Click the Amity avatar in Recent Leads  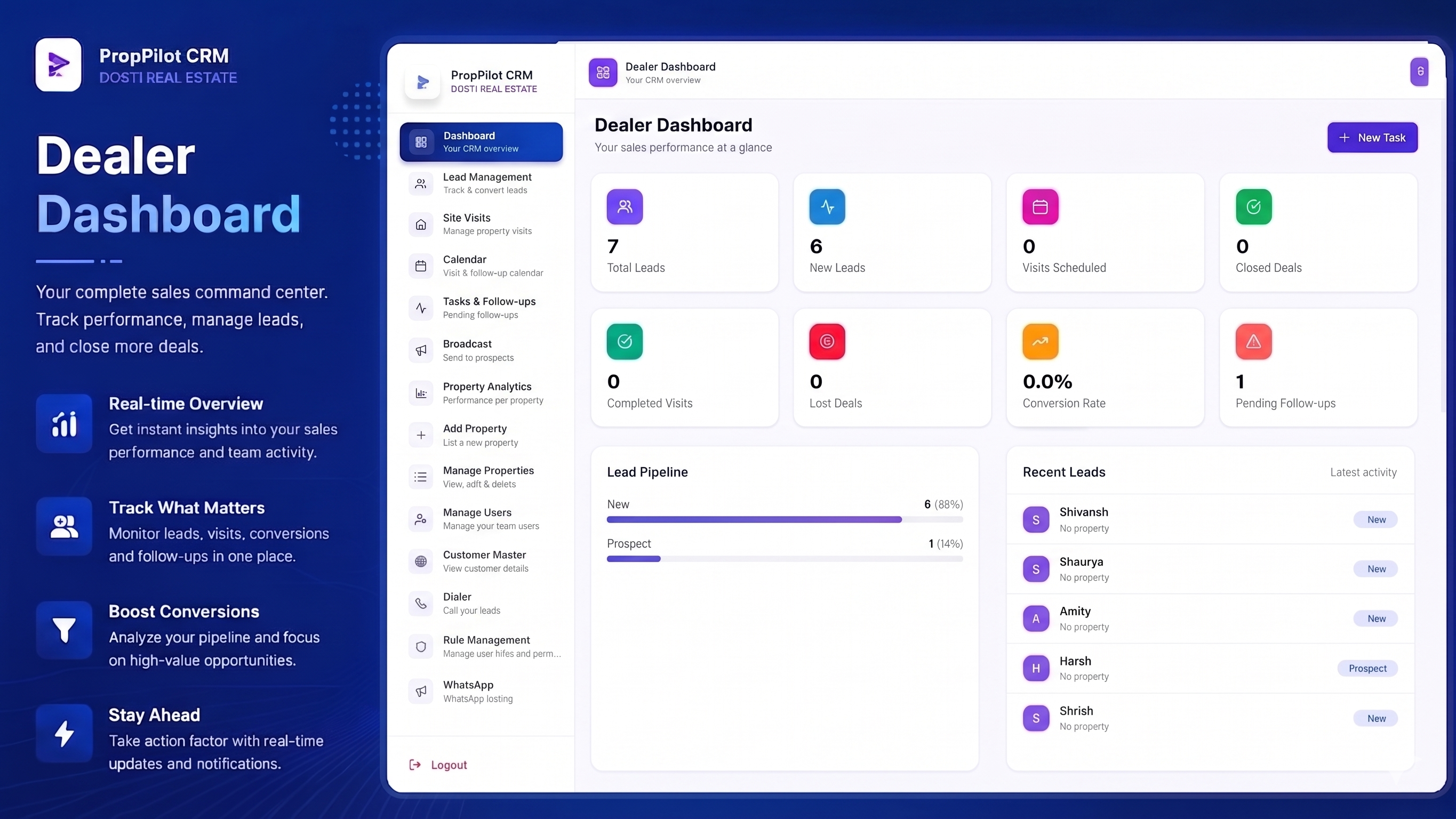[1036, 619]
